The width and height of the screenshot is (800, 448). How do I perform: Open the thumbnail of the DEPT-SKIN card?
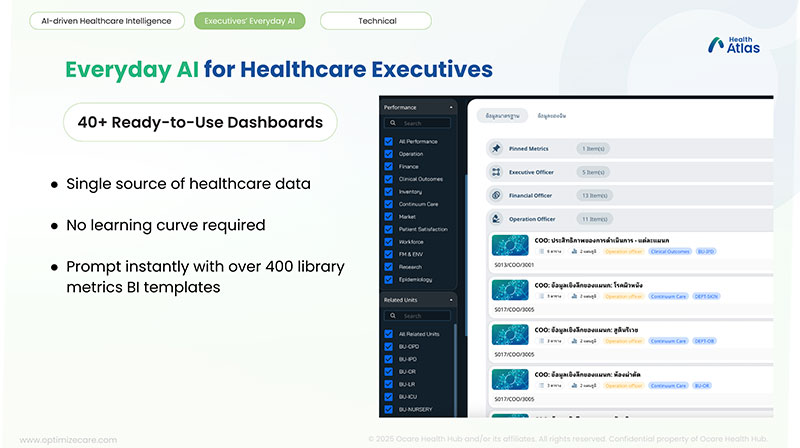tap(510, 290)
